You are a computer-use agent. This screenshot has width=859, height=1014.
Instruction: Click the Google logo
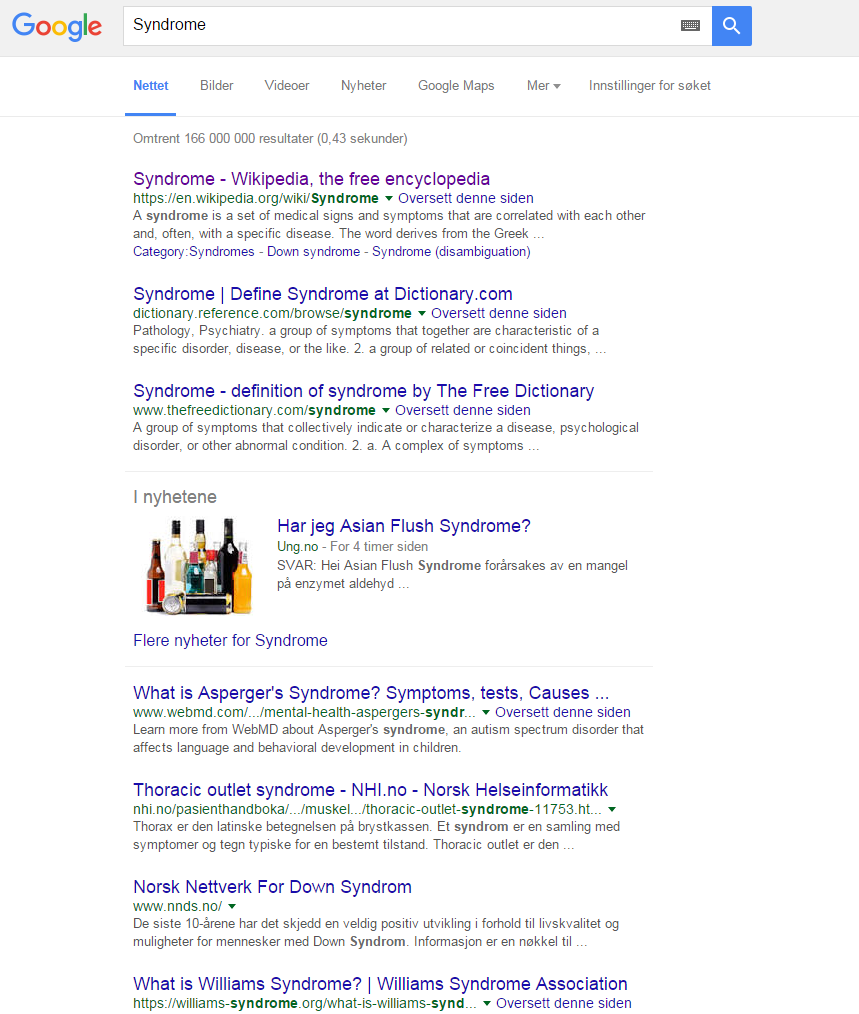click(x=57, y=26)
